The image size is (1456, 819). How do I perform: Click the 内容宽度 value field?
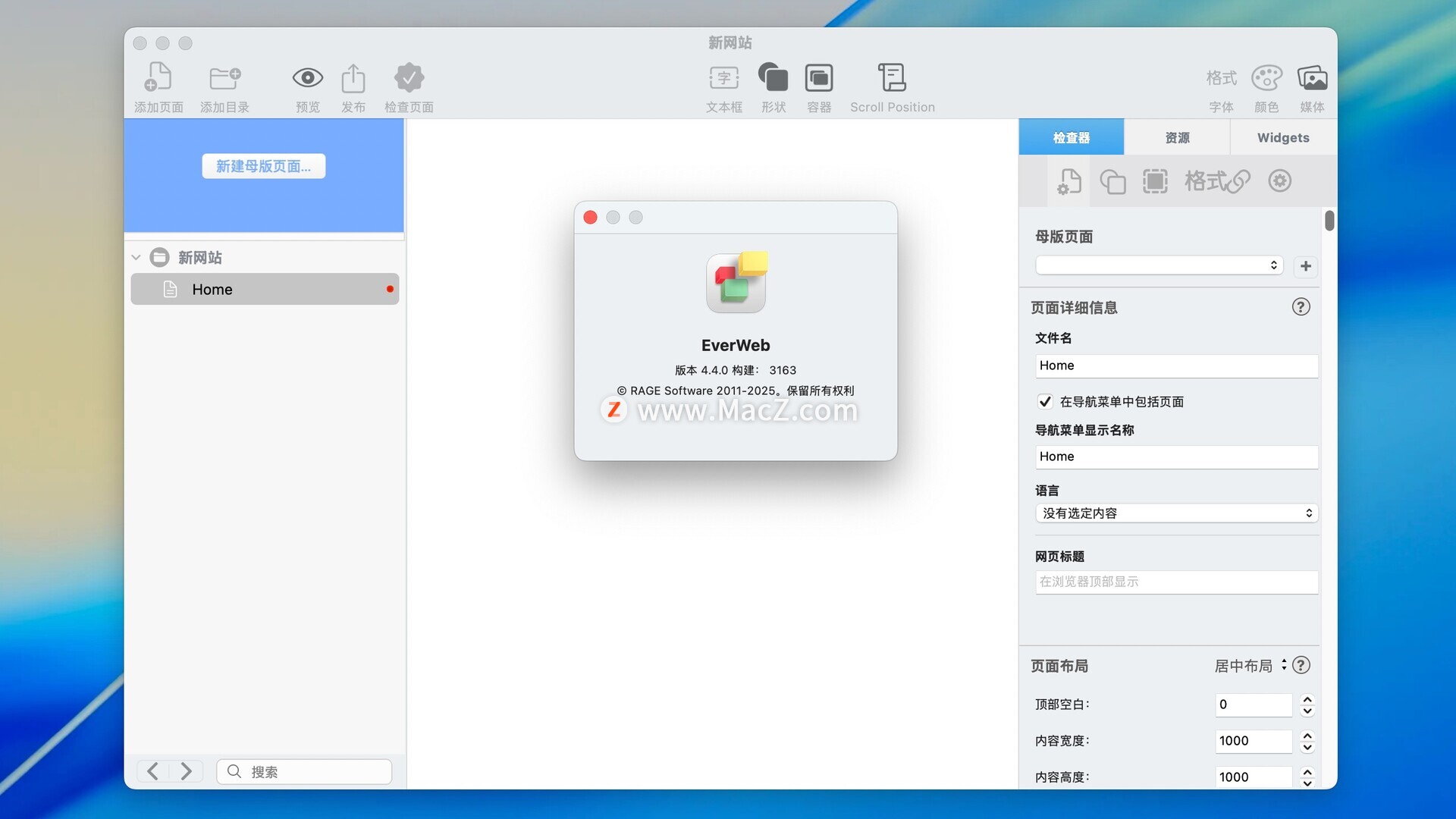(x=1254, y=741)
